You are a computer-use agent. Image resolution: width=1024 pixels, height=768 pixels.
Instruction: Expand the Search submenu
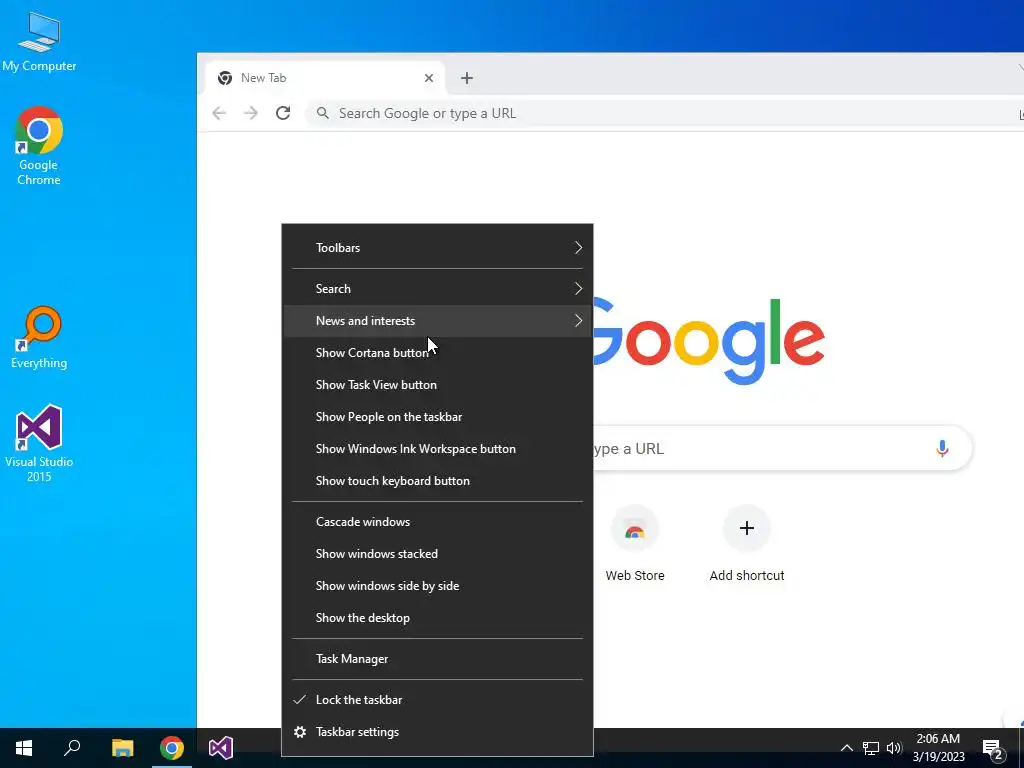[x=437, y=289]
